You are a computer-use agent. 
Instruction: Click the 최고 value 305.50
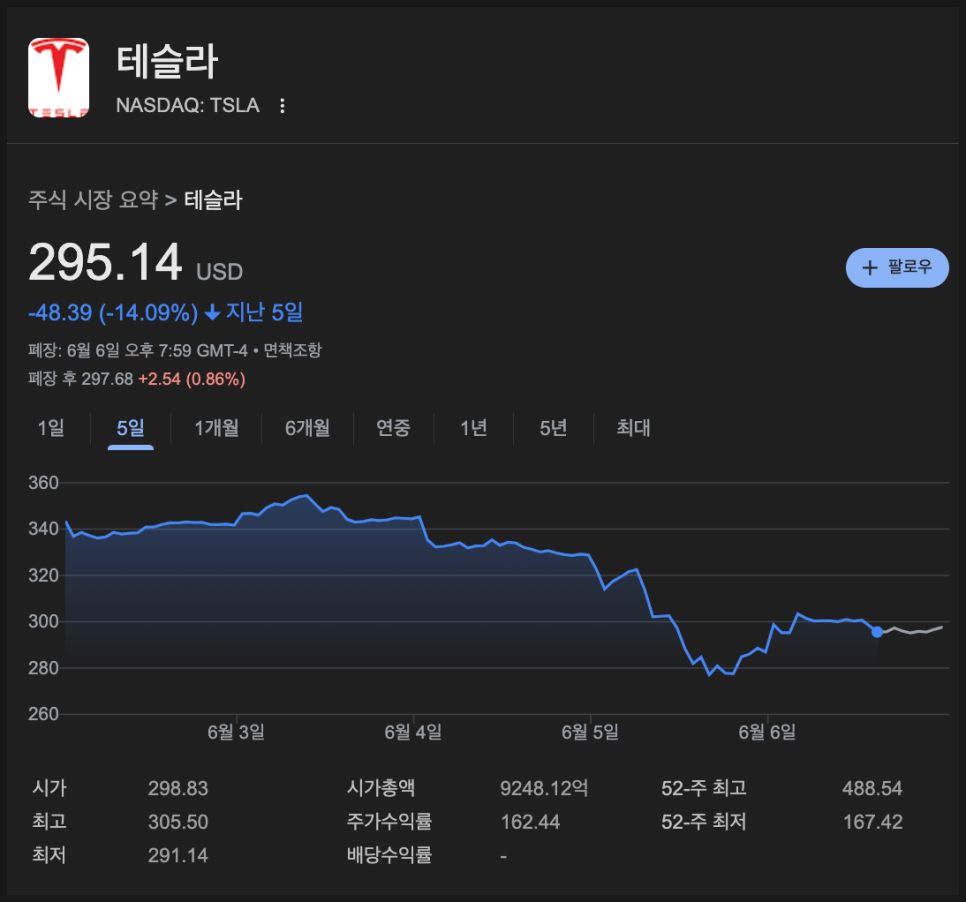coord(178,822)
